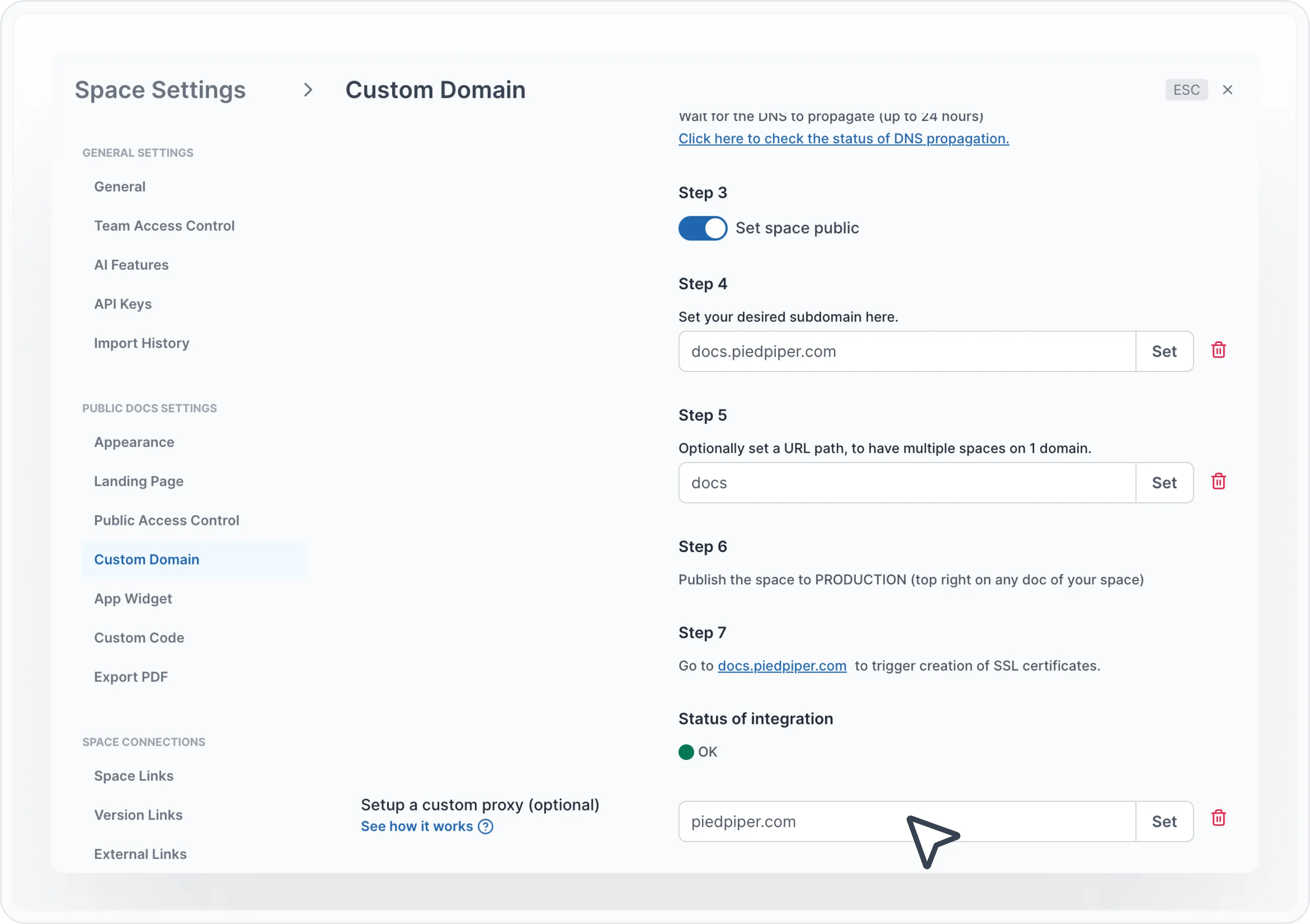Open External Links section
Viewport: 1310px width, 924px height.
point(140,854)
